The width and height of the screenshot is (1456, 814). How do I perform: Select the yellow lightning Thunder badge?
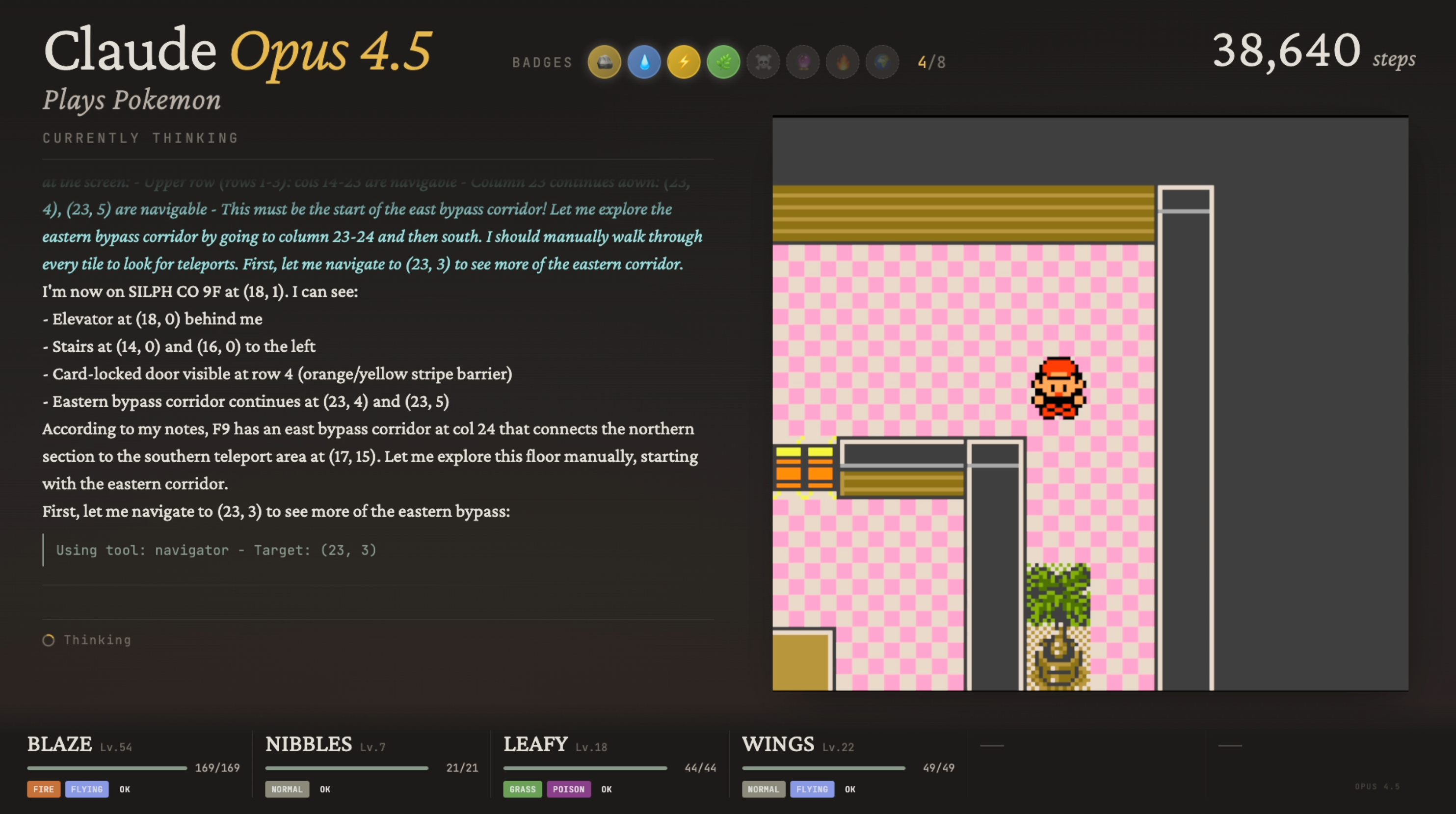click(684, 62)
